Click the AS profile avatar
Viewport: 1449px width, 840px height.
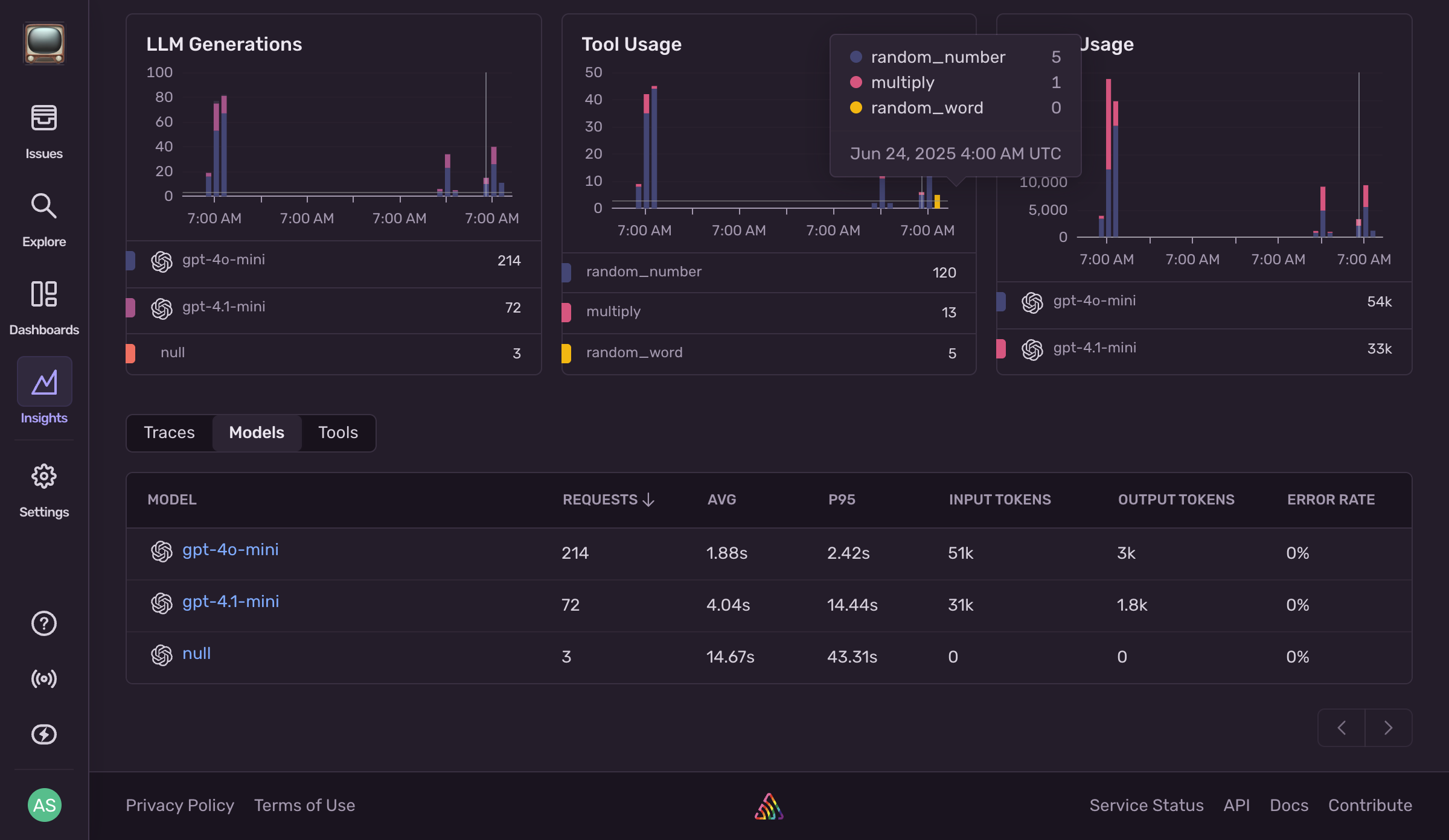tap(43, 804)
